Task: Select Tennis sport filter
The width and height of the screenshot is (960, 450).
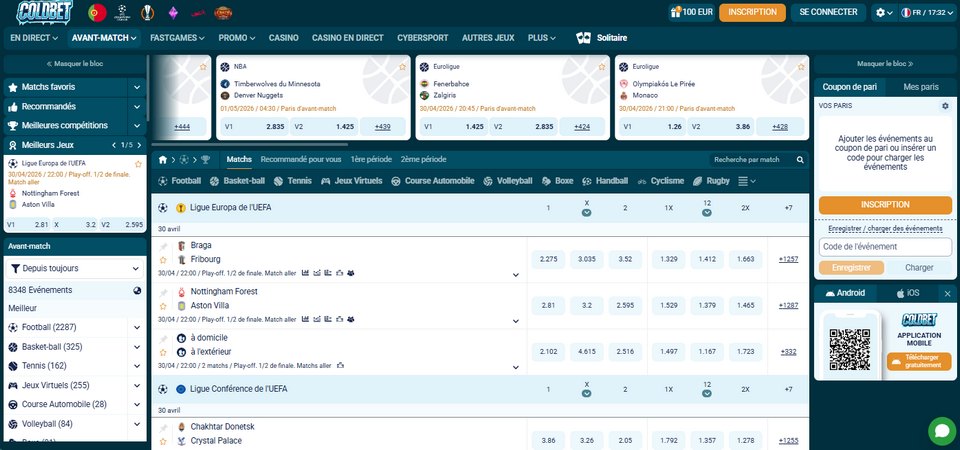Action: click(x=293, y=181)
